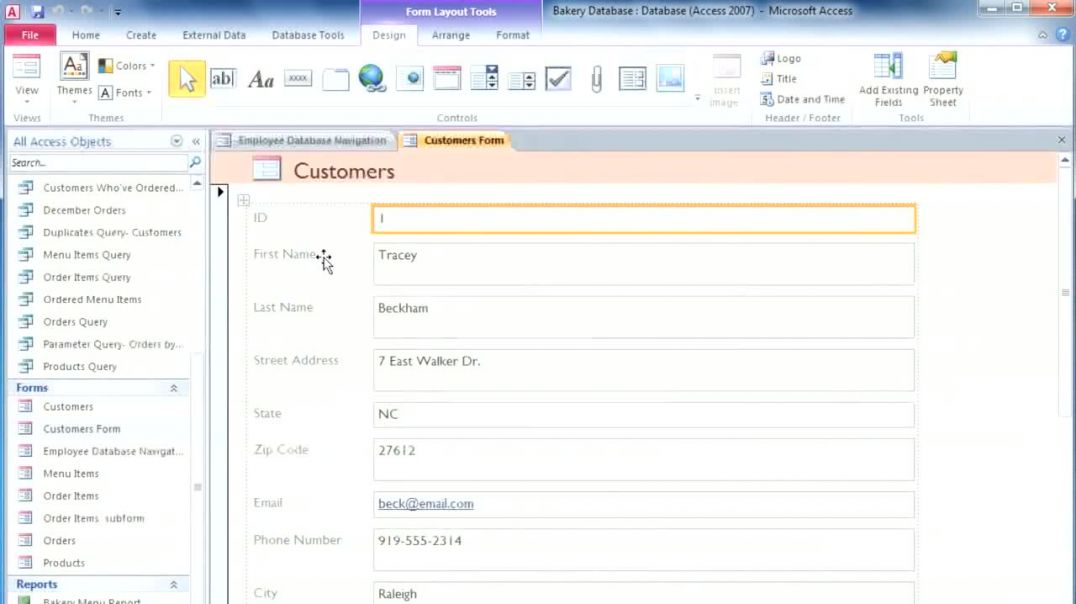
Task: Click the Date and Time button
Action: point(802,100)
